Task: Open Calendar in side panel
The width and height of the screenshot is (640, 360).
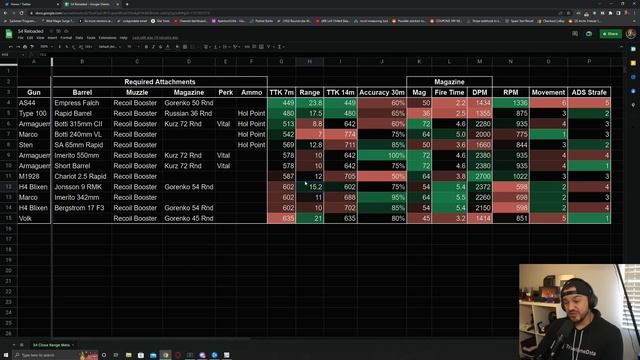Action: (633, 49)
